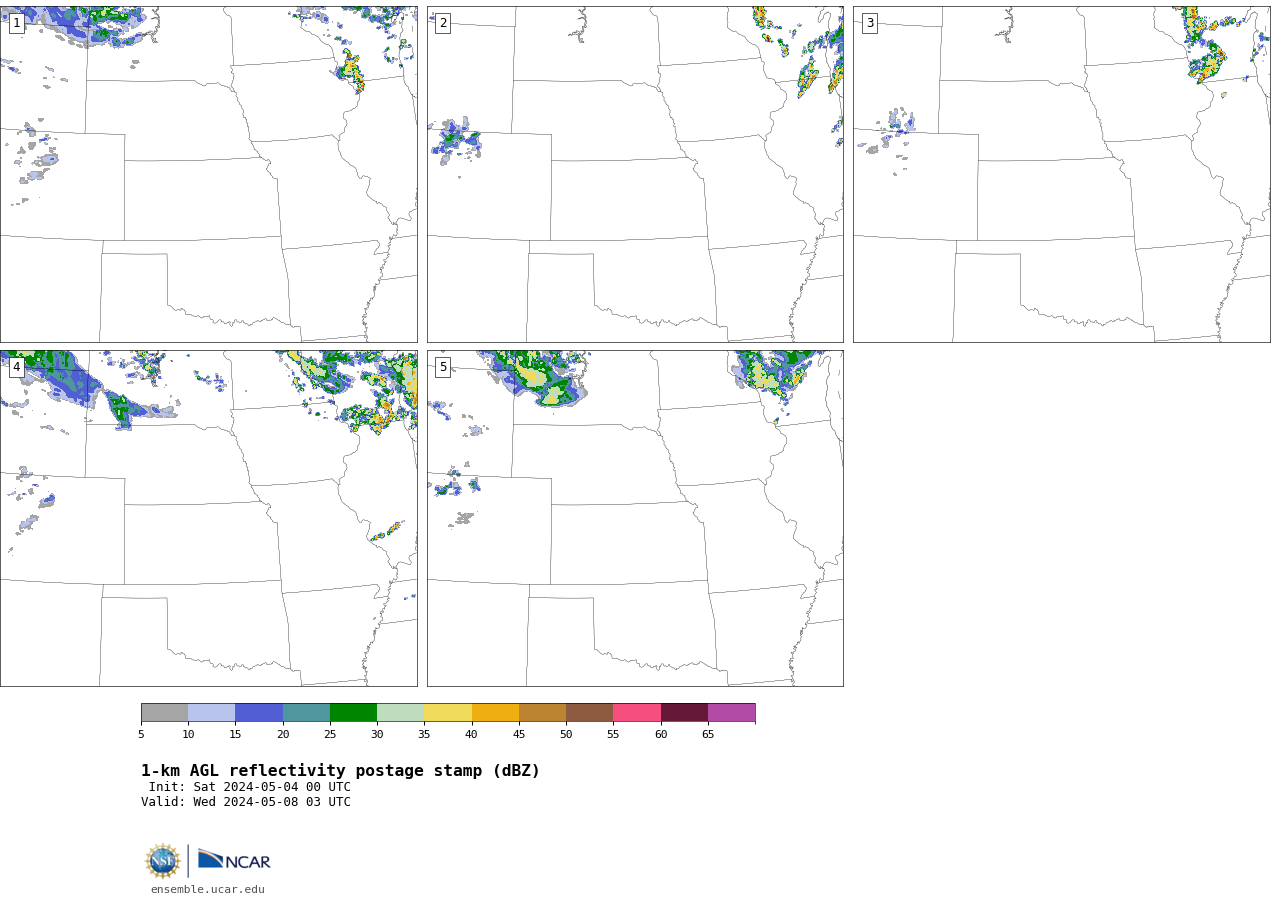Click the panel number label 4
The image size is (1280, 901).
(16, 367)
